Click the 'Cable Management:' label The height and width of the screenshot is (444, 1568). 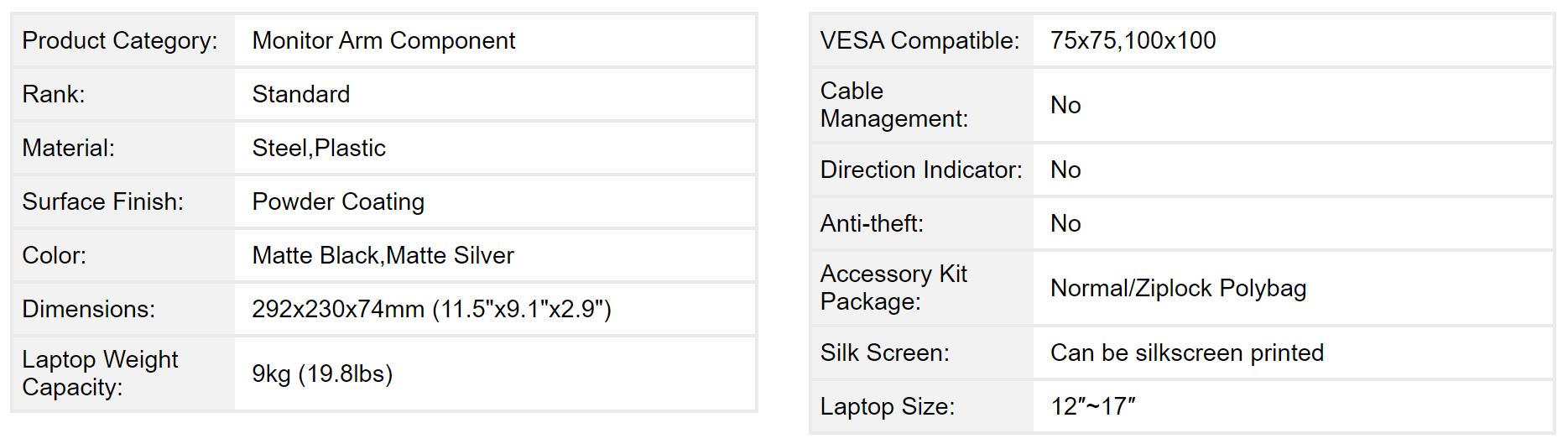(893, 105)
